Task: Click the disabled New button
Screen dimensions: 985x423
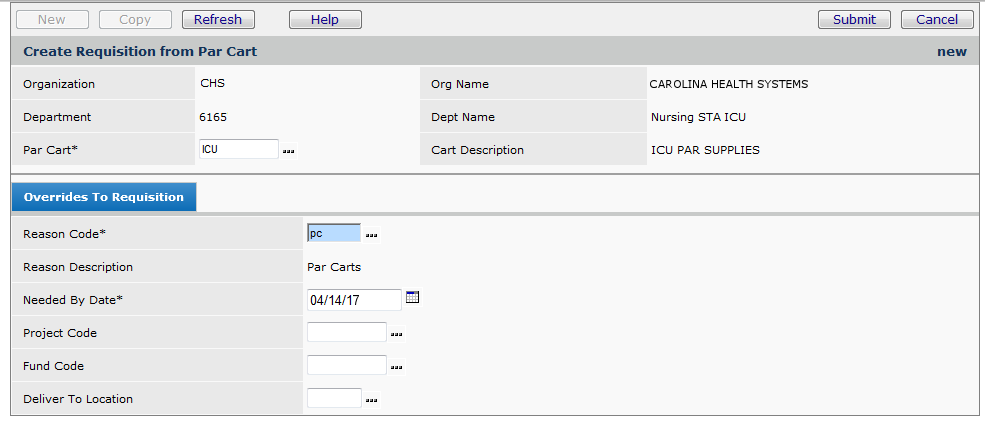Action: tap(51, 19)
